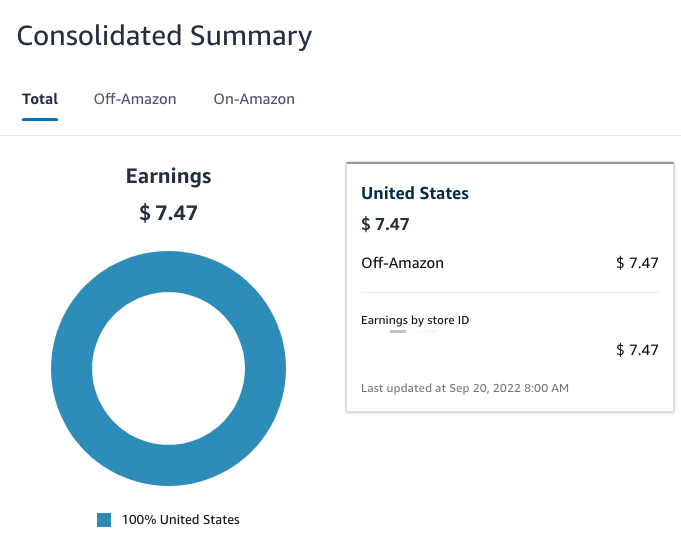Click the United States card title
This screenshot has width=681, height=547.
click(414, 193)
